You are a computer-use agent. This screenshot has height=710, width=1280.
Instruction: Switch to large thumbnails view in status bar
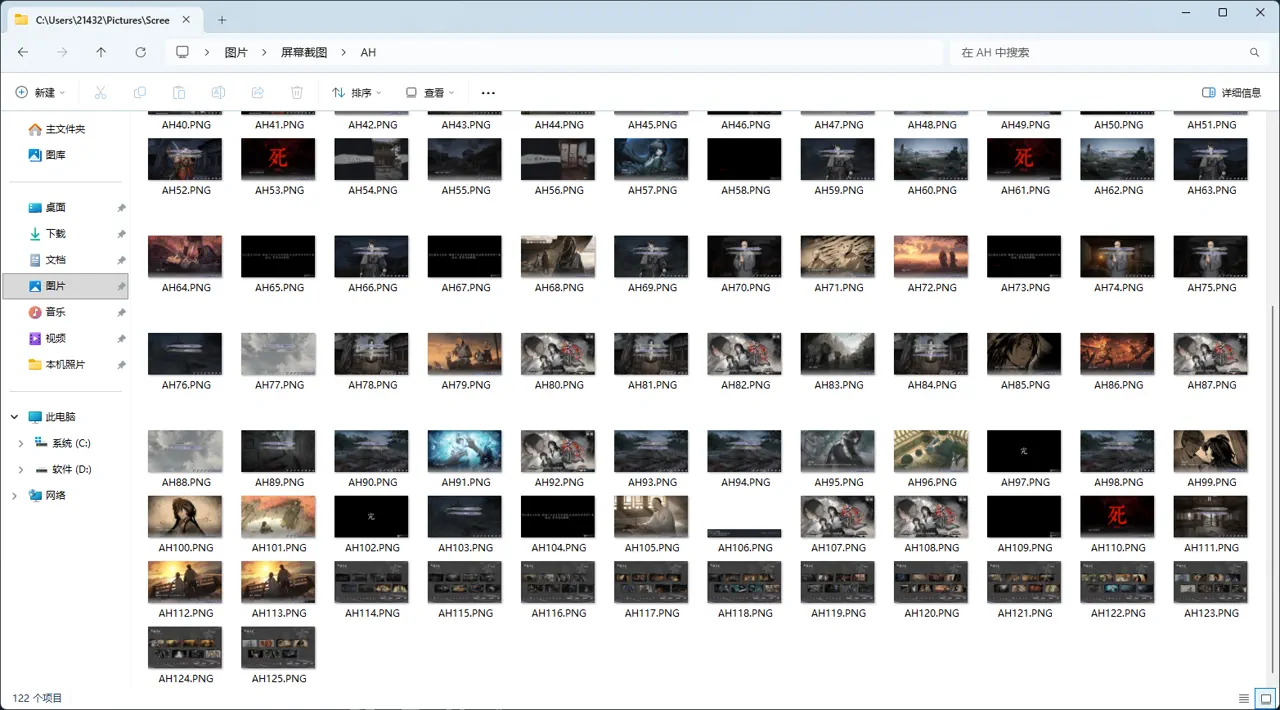[x=1265, y=698]
